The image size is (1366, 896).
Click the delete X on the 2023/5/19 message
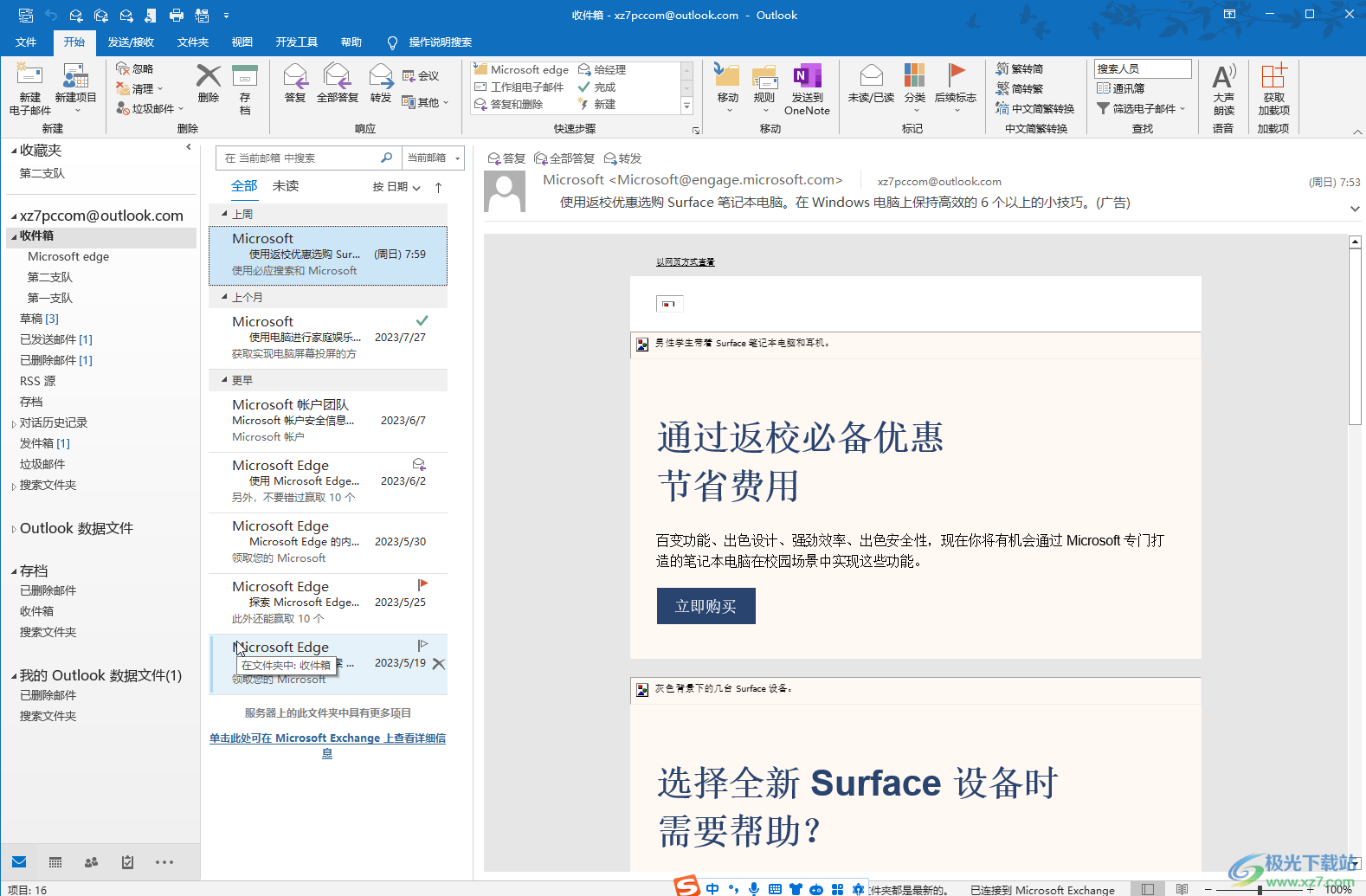(439, 664)
